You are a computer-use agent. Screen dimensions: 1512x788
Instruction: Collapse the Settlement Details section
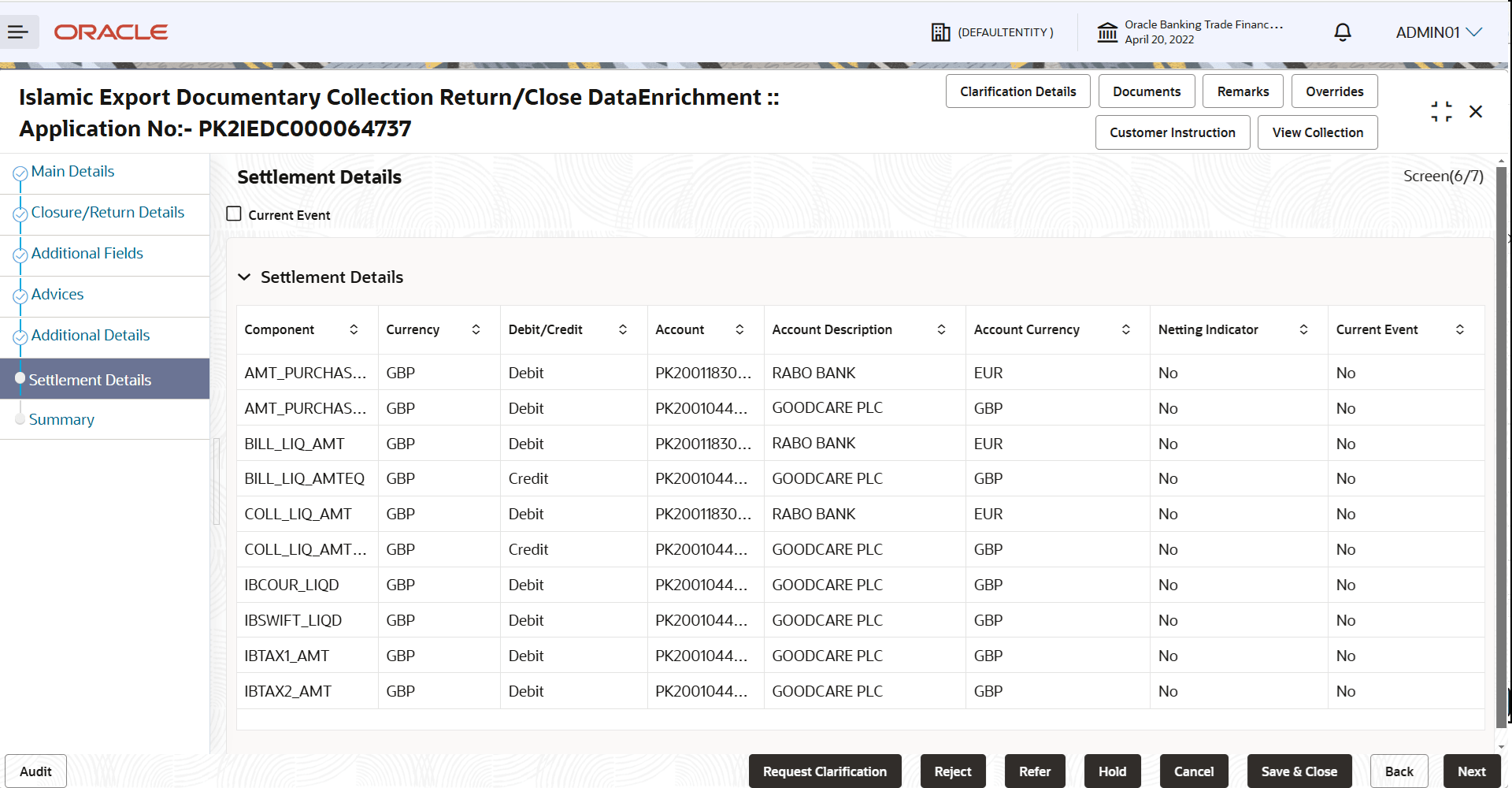coord(244,277)
